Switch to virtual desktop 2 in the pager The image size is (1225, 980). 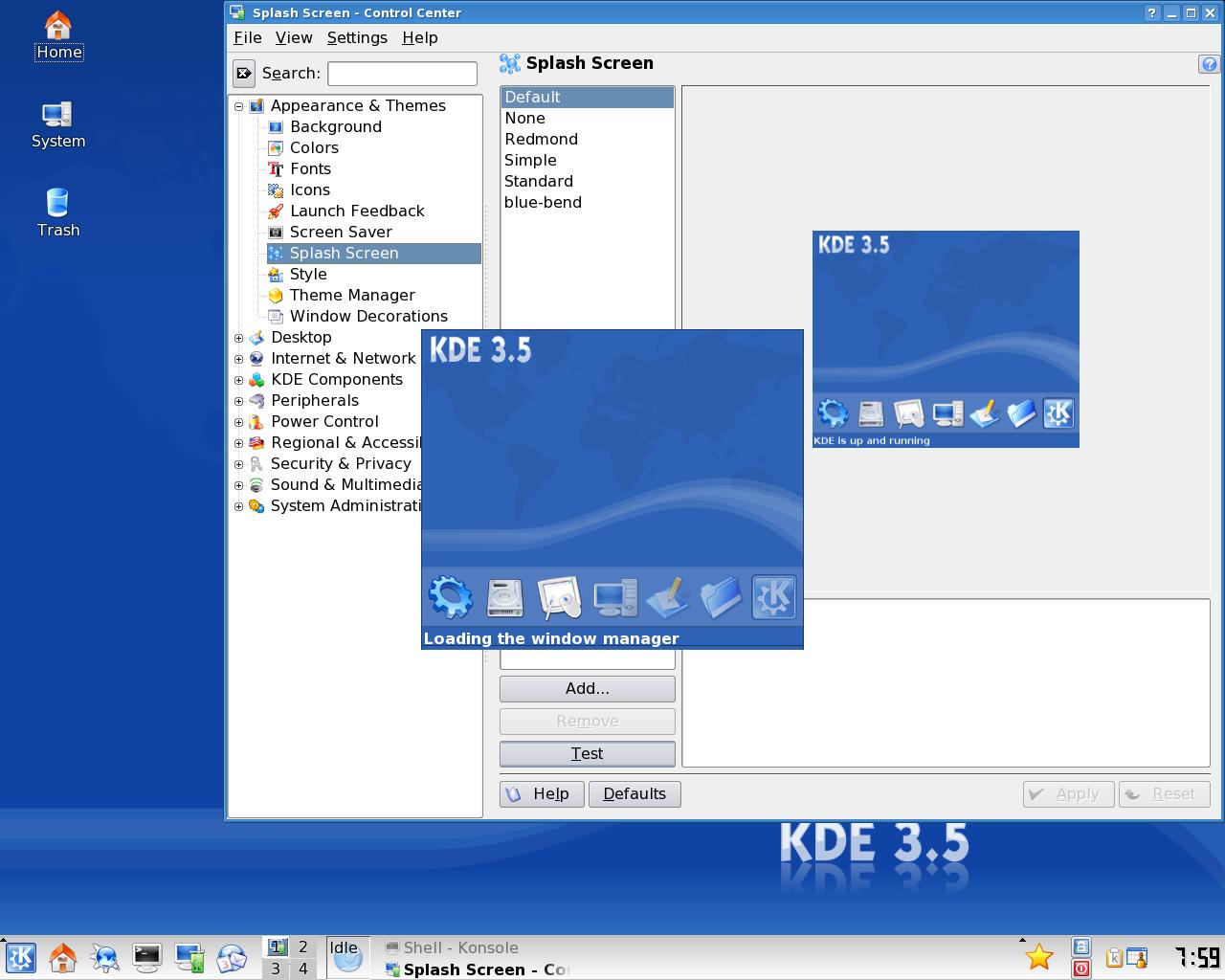click(x=303, y=947)
